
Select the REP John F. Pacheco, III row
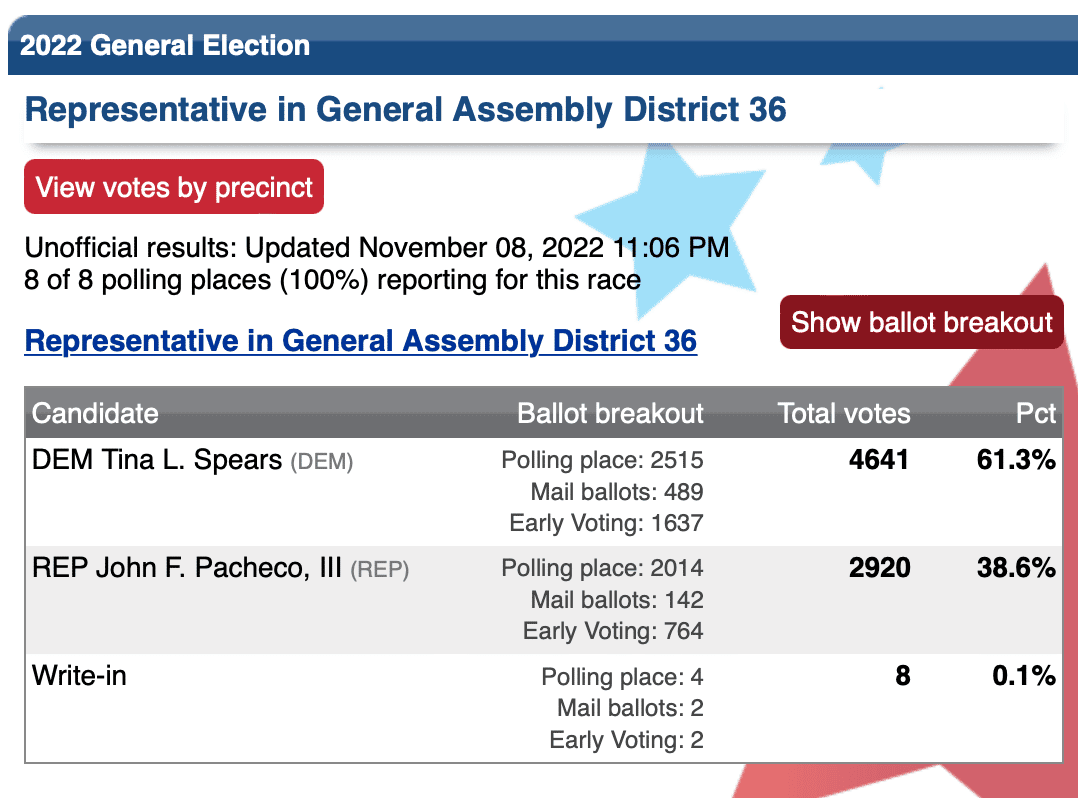(x=543, y=600)
